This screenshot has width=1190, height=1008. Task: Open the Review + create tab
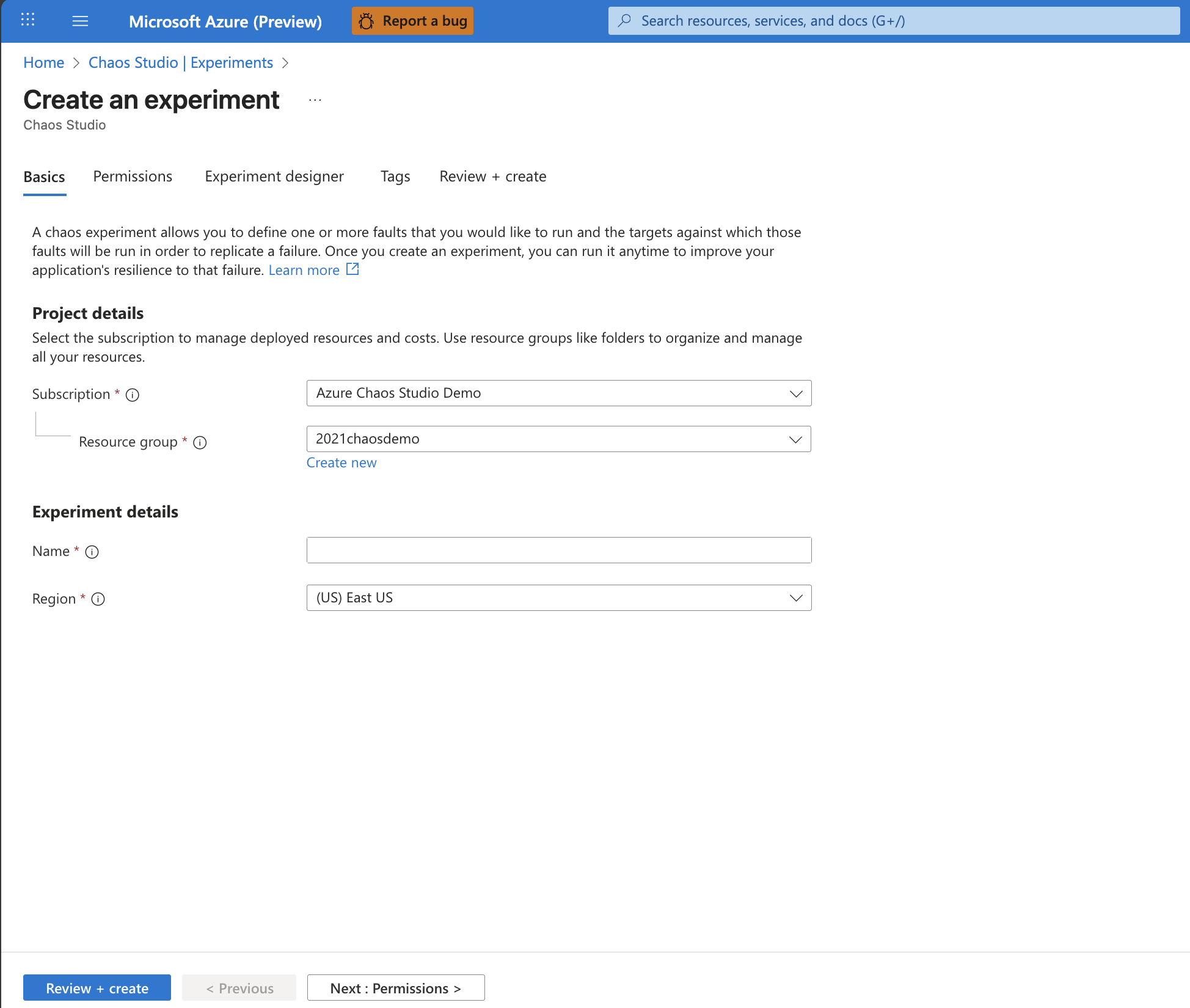tap(493, 177)
